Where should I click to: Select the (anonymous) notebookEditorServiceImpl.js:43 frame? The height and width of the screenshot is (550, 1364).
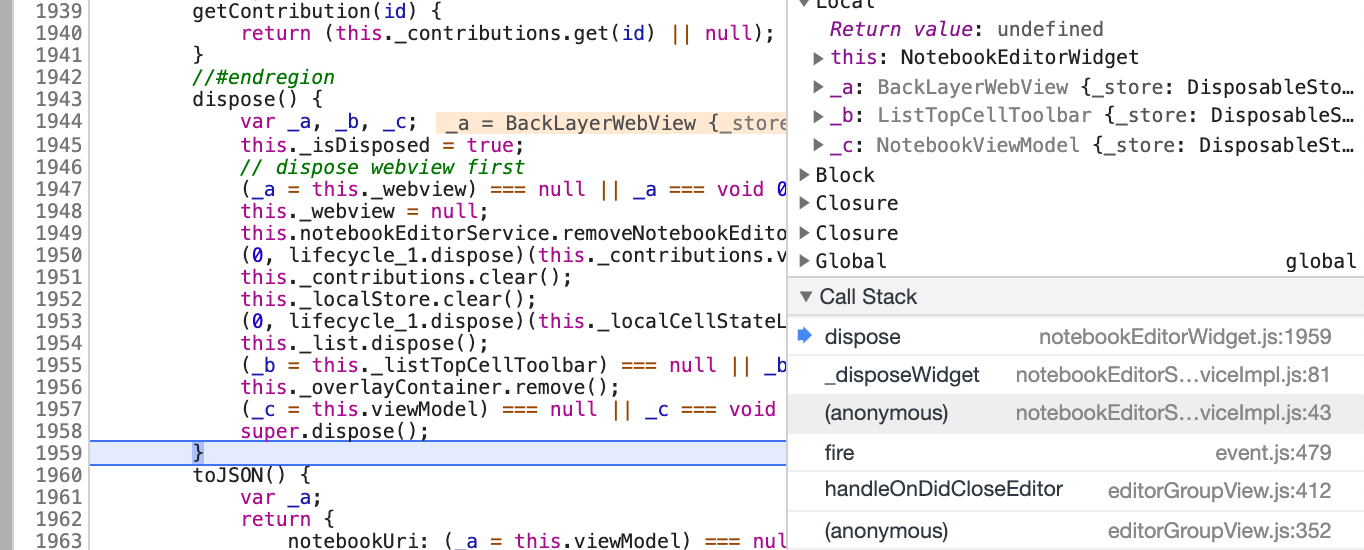tap(1076, 413)
